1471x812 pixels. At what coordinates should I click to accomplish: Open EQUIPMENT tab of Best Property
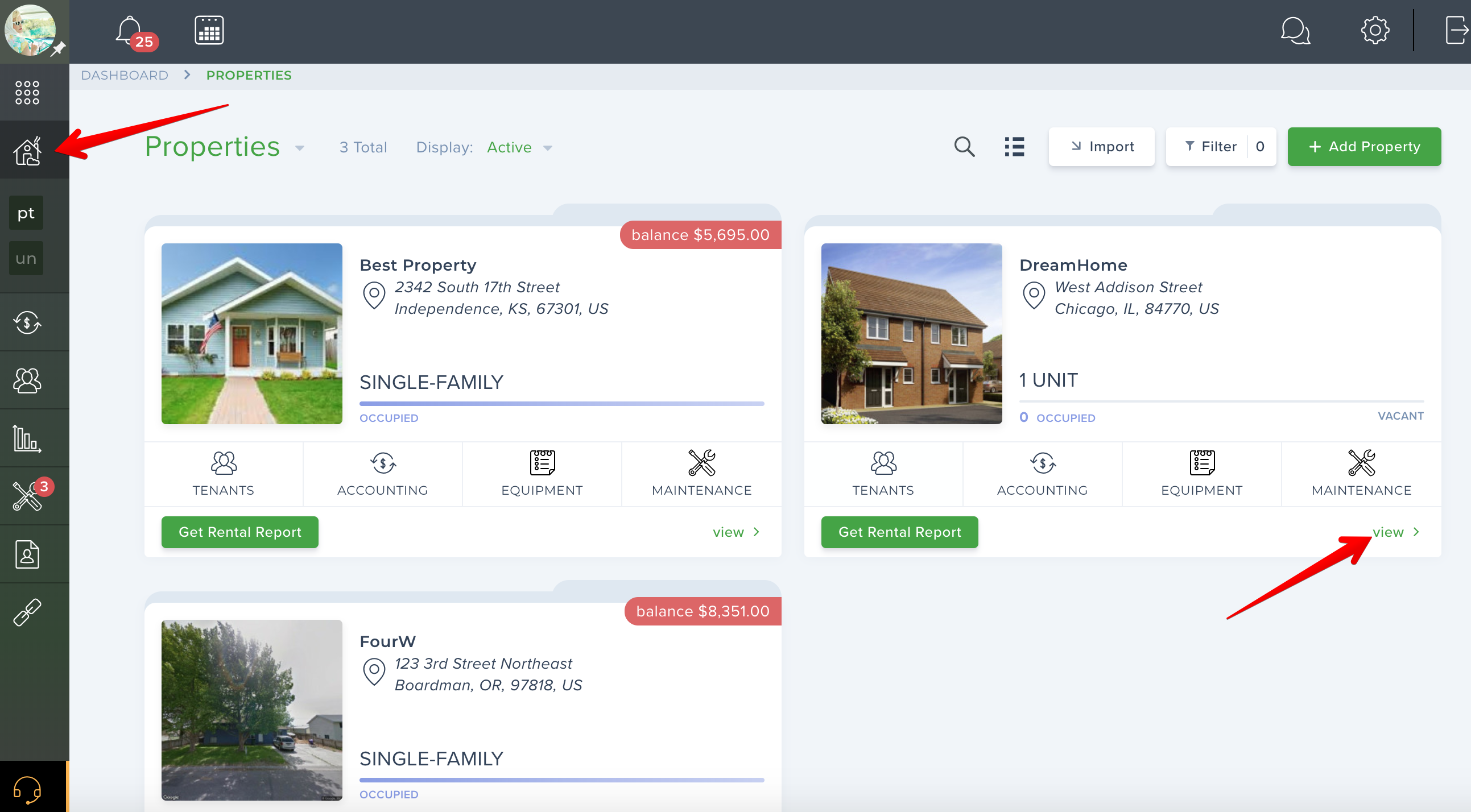click(x=542, y=474)
